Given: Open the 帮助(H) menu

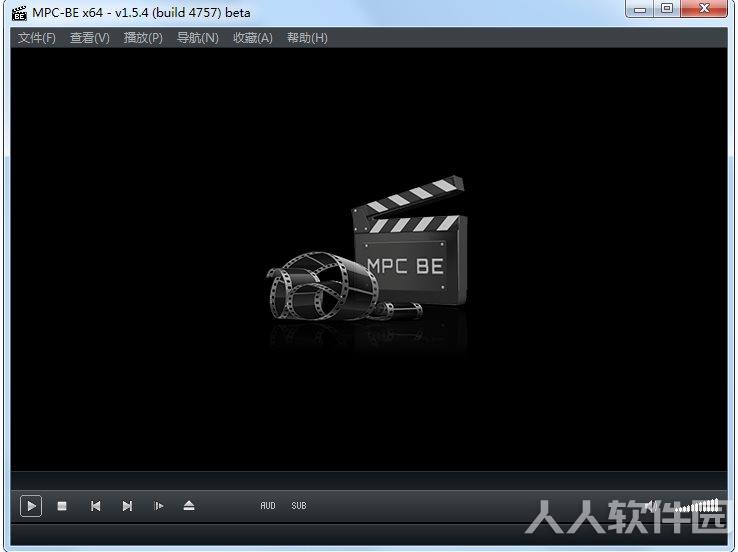Looking at the screenshot, I should pos(307,38).
